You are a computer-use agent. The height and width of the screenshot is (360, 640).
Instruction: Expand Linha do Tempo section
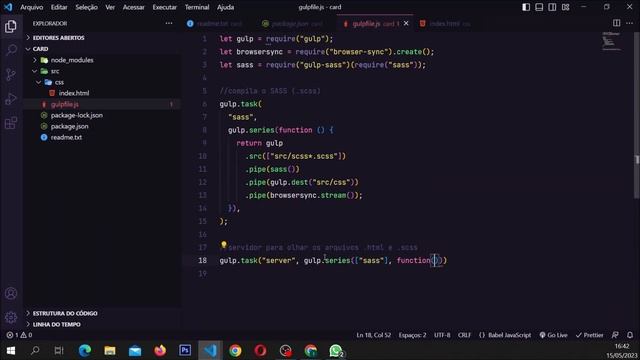coord(57,324)
